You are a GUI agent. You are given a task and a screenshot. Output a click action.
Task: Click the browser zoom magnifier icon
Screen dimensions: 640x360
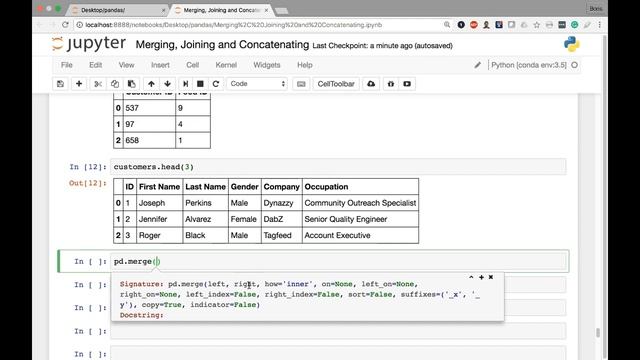click(447, 24)
